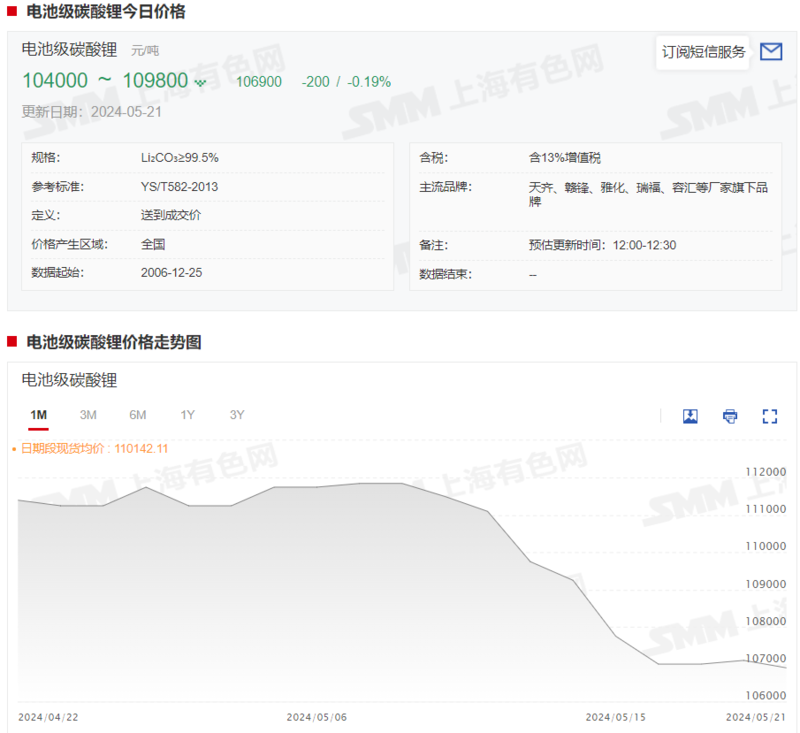Click the 主流品牌 row label
This screenshot has height=733, width=800.
(x=445, y=187)
